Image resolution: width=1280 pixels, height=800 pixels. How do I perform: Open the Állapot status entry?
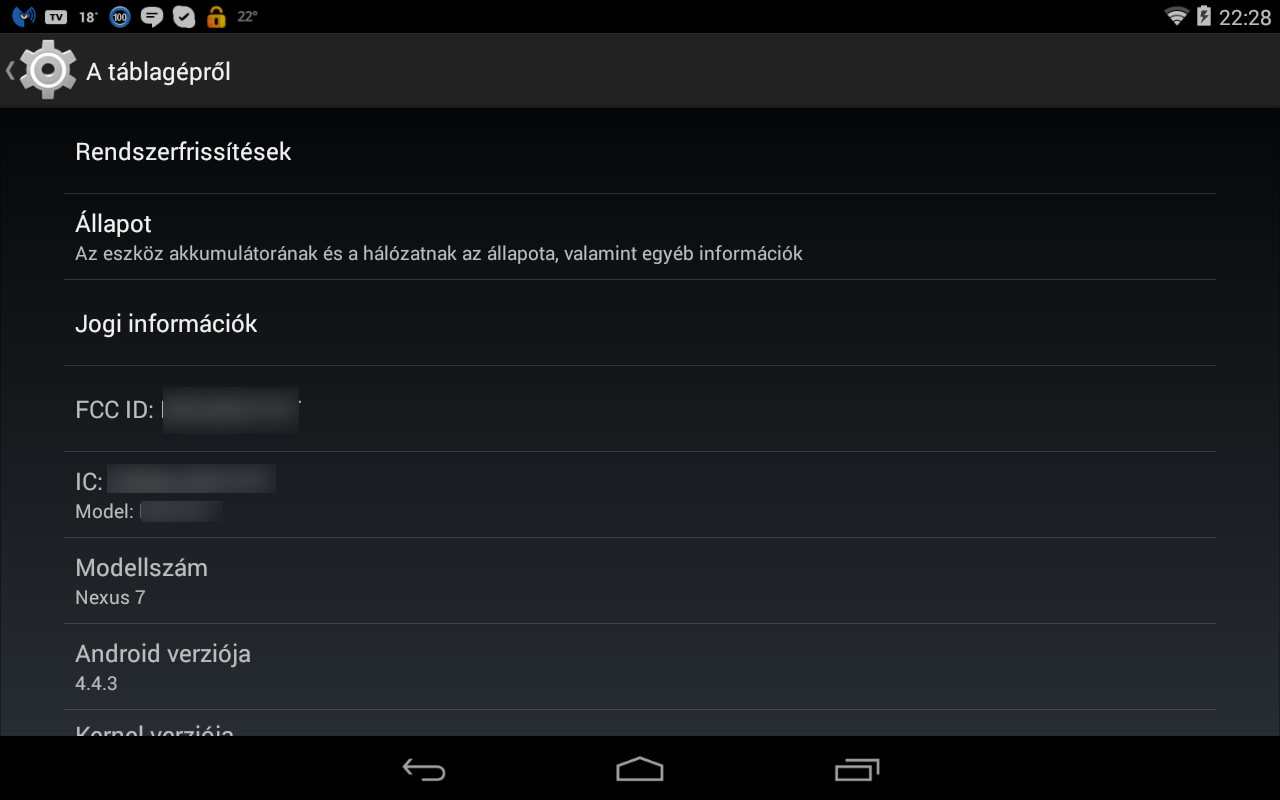click(x=640, y=237)
